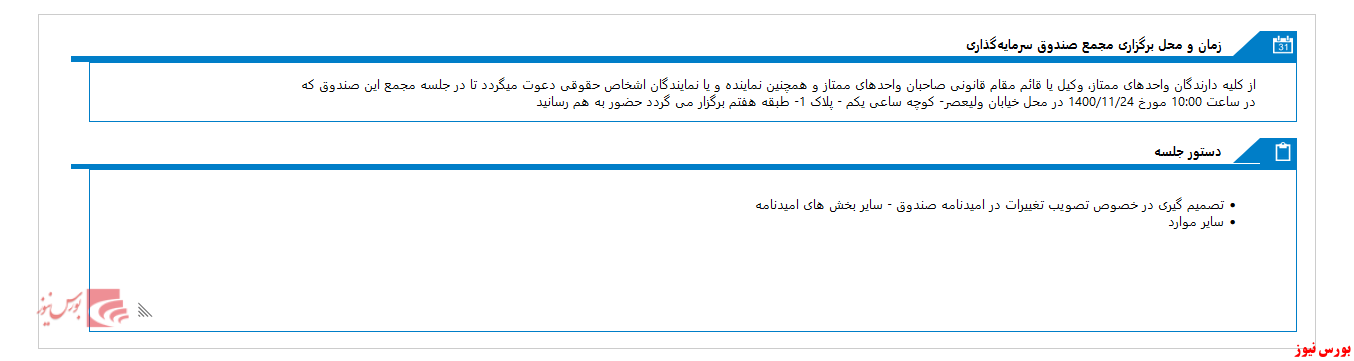1354x361 pixels.
Task: Click the gray diagonal stripes beside the watermark logo
Action: (x=145, y=310)
